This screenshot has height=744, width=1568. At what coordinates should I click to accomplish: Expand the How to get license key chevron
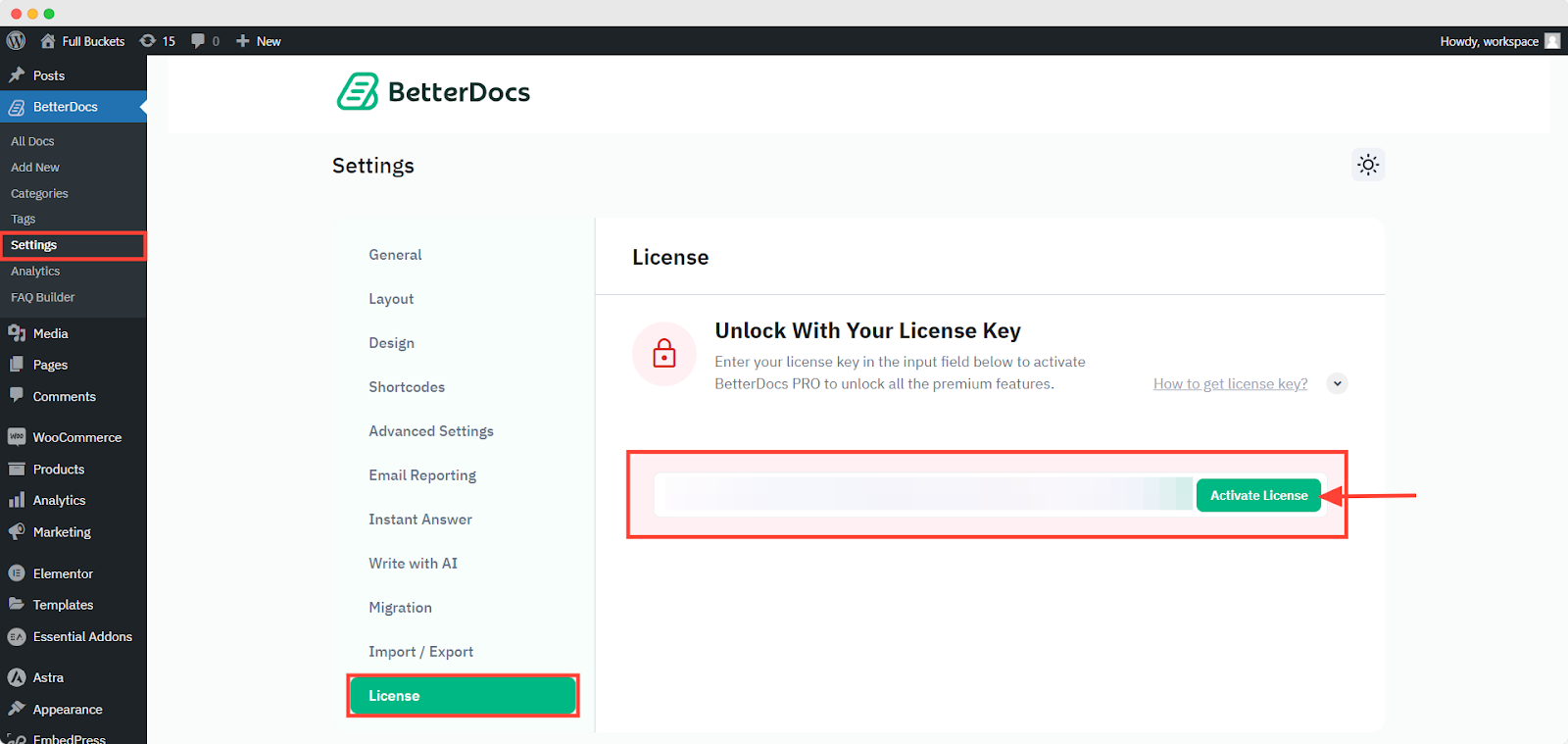tap(1337, 383)
